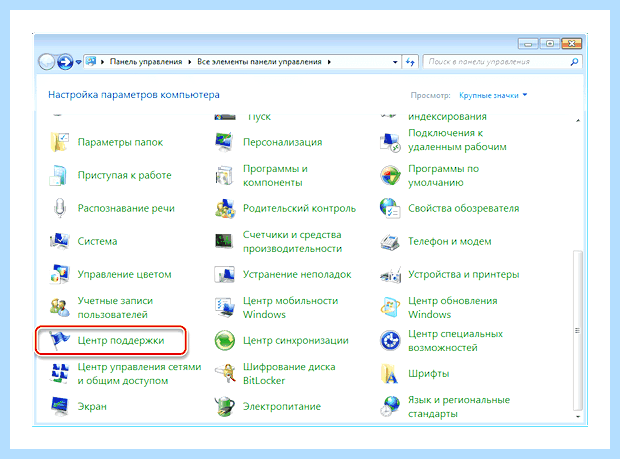The height and width of the screenshot is (459, 620).
Task: Click the green Центр синхронизации icon
Action: [224, 340]
